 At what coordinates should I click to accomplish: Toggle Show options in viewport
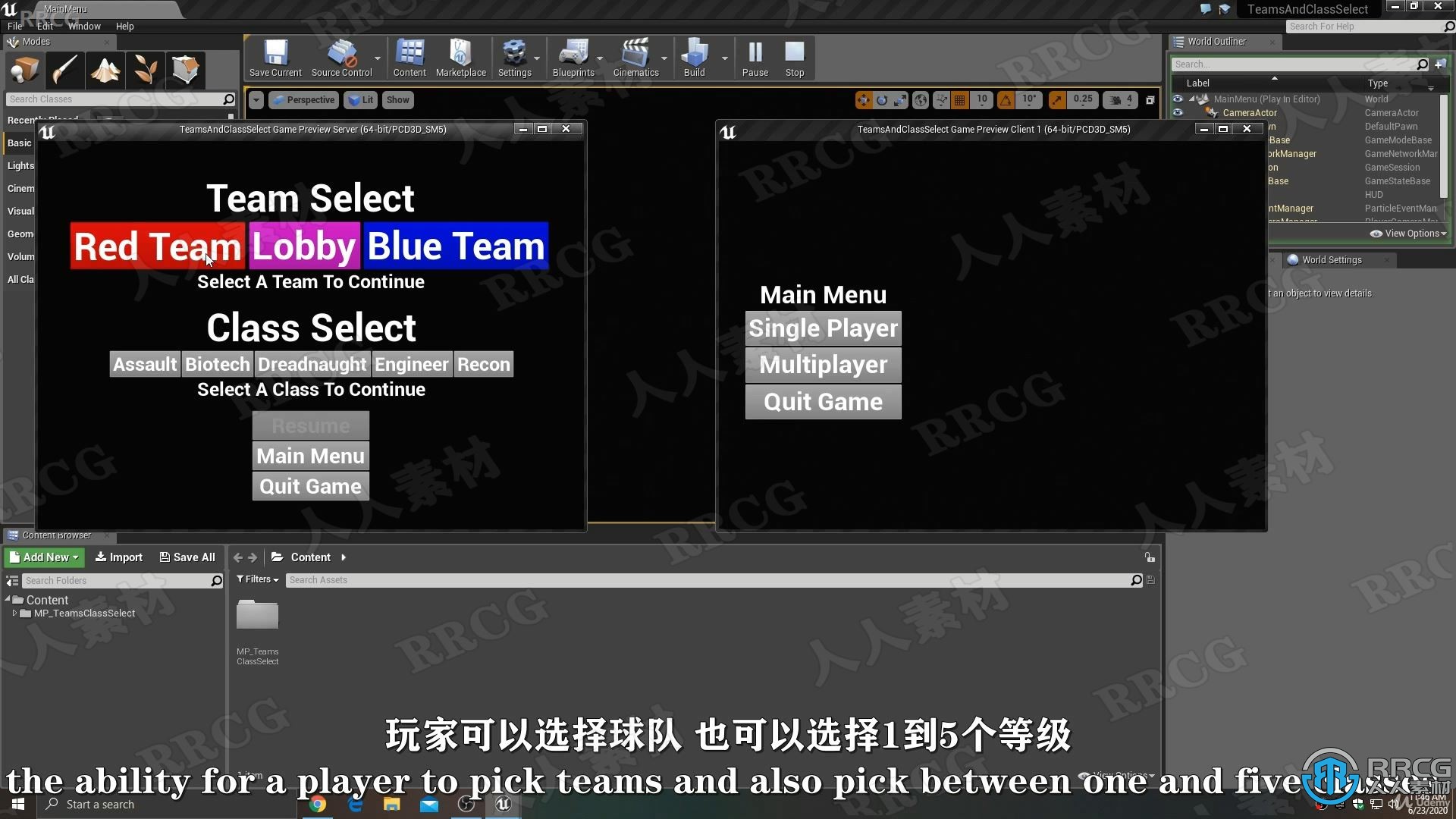pyautogui.click(x=397, y=99)
